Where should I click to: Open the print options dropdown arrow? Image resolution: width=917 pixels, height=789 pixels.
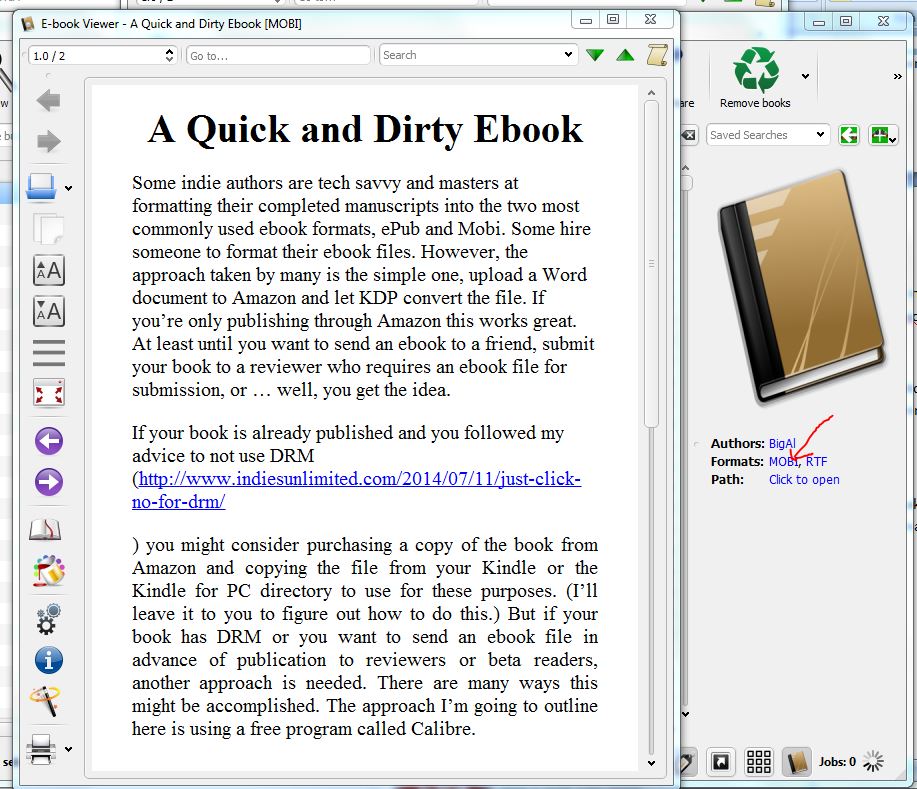coord(68,749)
